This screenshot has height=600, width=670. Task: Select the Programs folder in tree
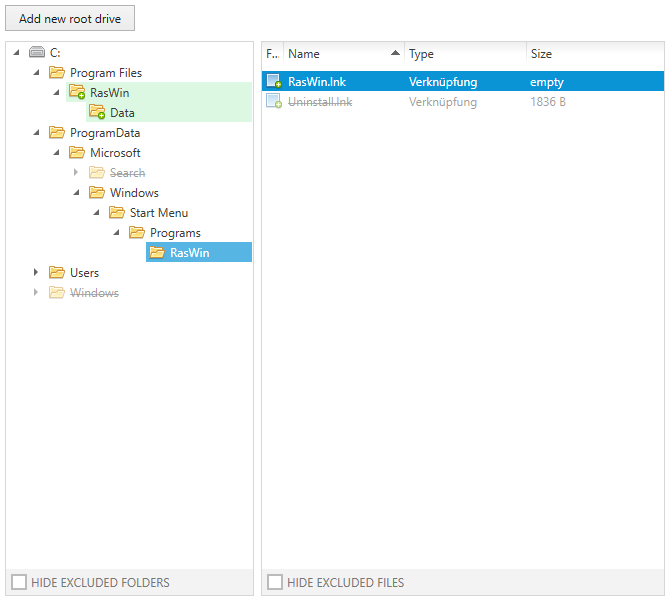pos(175,233)
